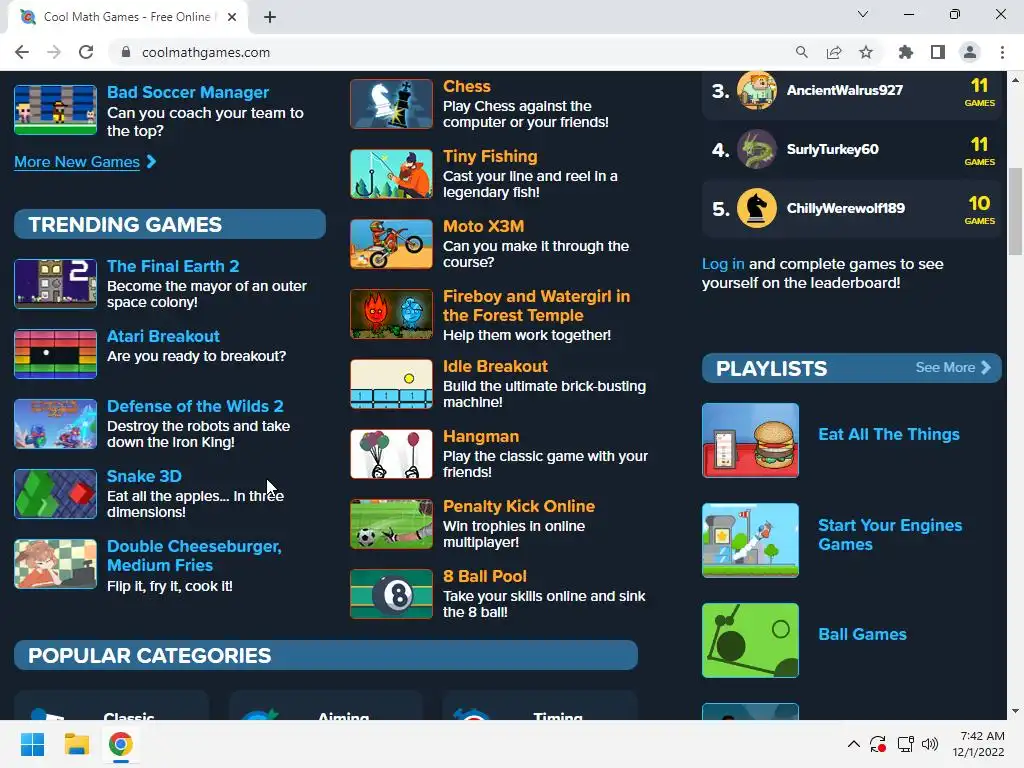Open Double Cheeseburger, Medium Fries

pos(194,556)
